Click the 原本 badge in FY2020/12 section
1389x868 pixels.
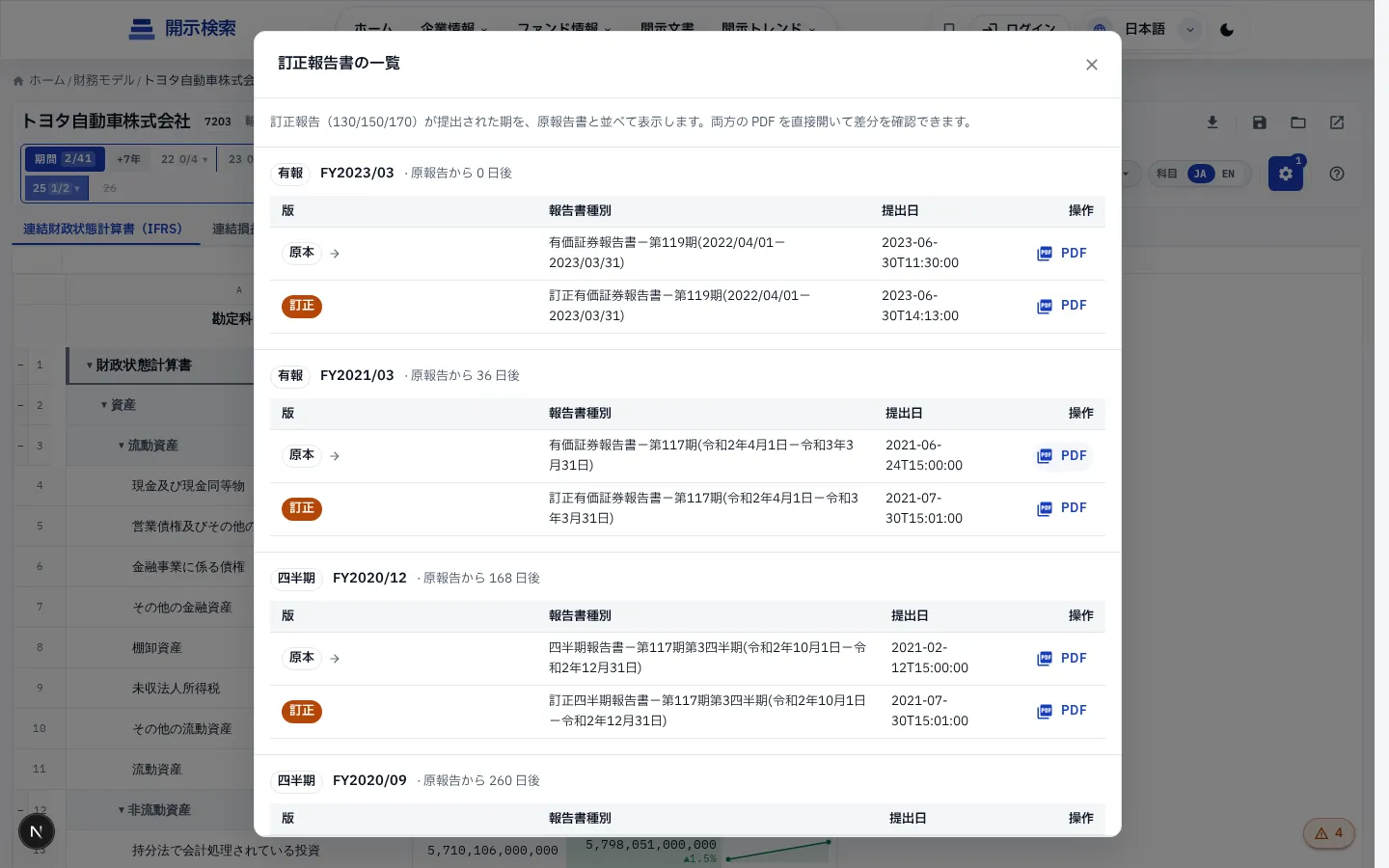tap(302, 658)
